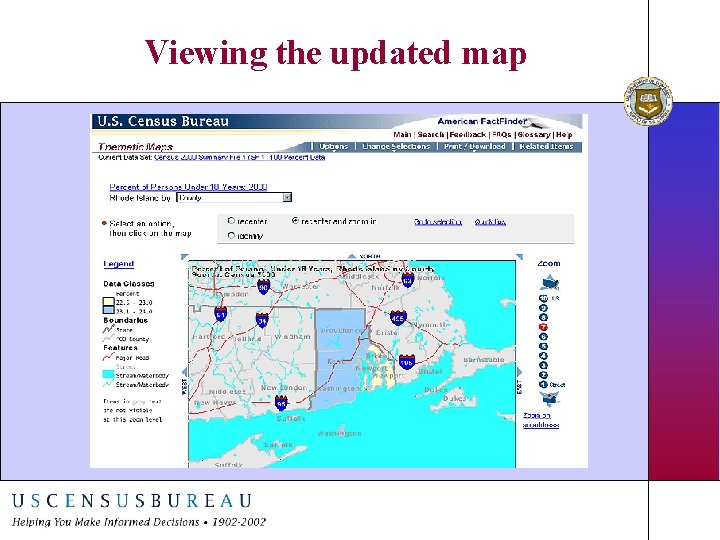Screen dimensions: 720x540
Task: Click the 'Barnstable' label on the map
Action: (484, 360)
